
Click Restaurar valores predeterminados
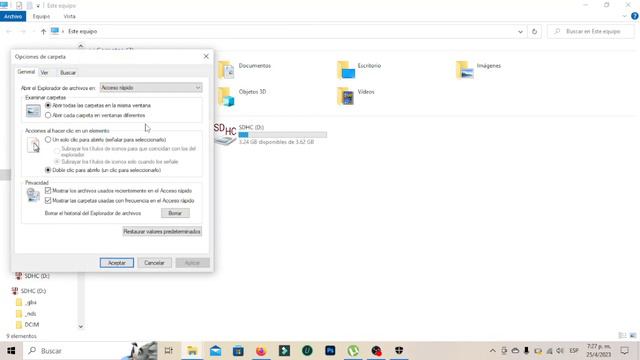(162, 231)
